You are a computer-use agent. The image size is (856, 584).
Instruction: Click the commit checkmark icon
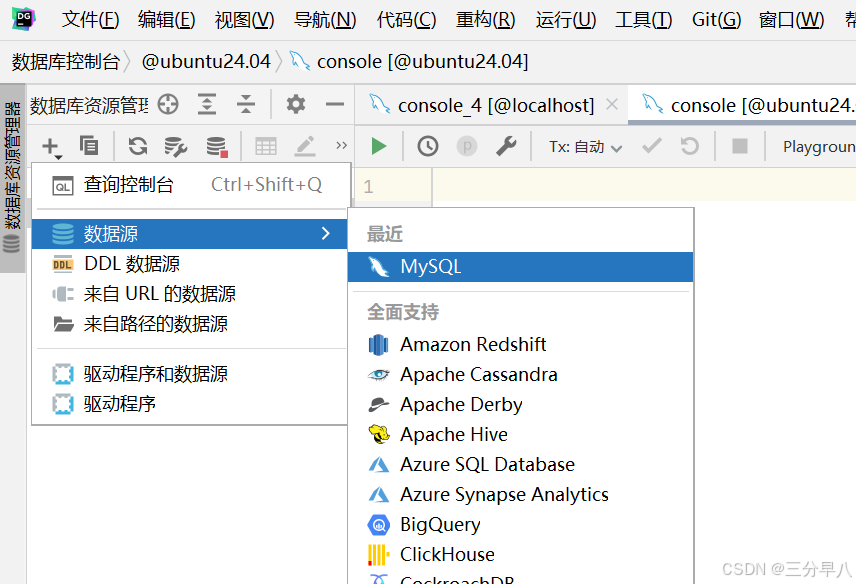652,146
